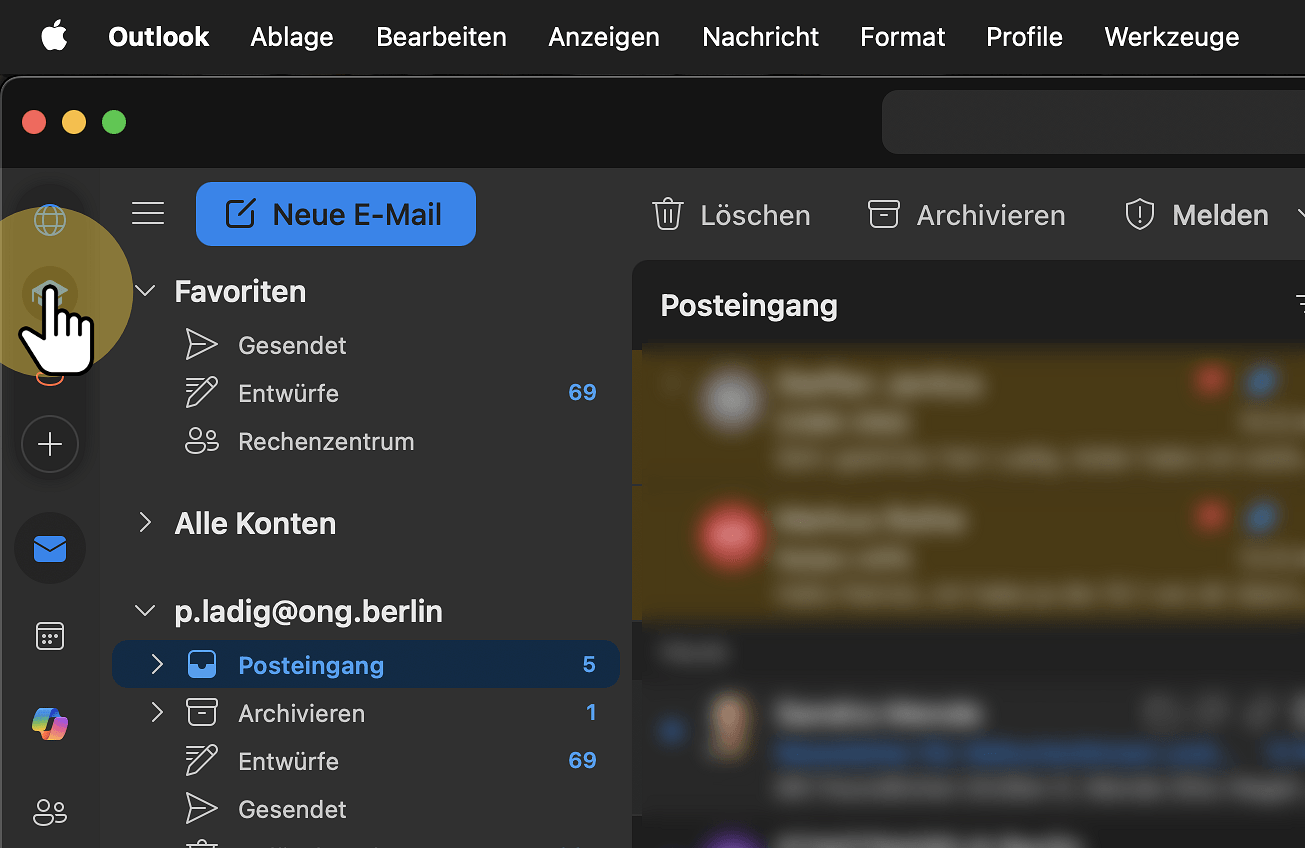Open the People contacts icon
This screenshot has height=848, width=1305.
(x=50, y=811)
